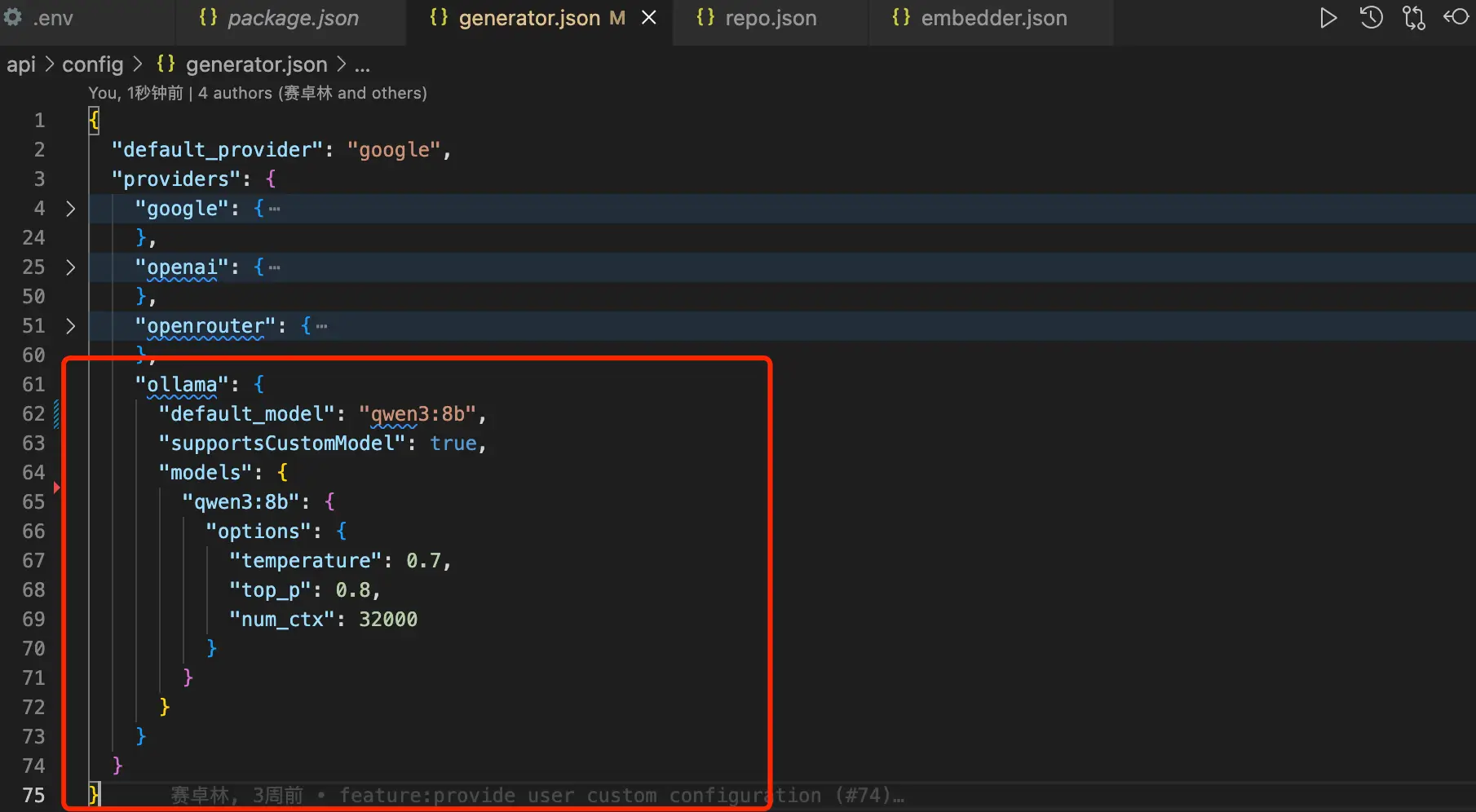The height and width of the screenshot is (812, 1476).
Task: Click the "default_model" key
Action: tap(246, 414)
